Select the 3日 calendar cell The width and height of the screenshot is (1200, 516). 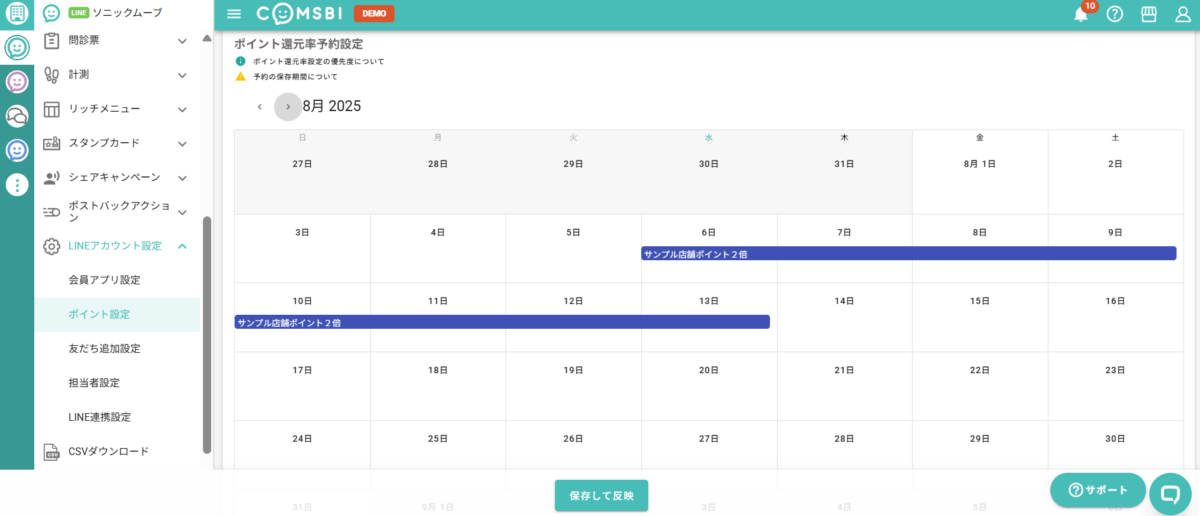[302, 249]
